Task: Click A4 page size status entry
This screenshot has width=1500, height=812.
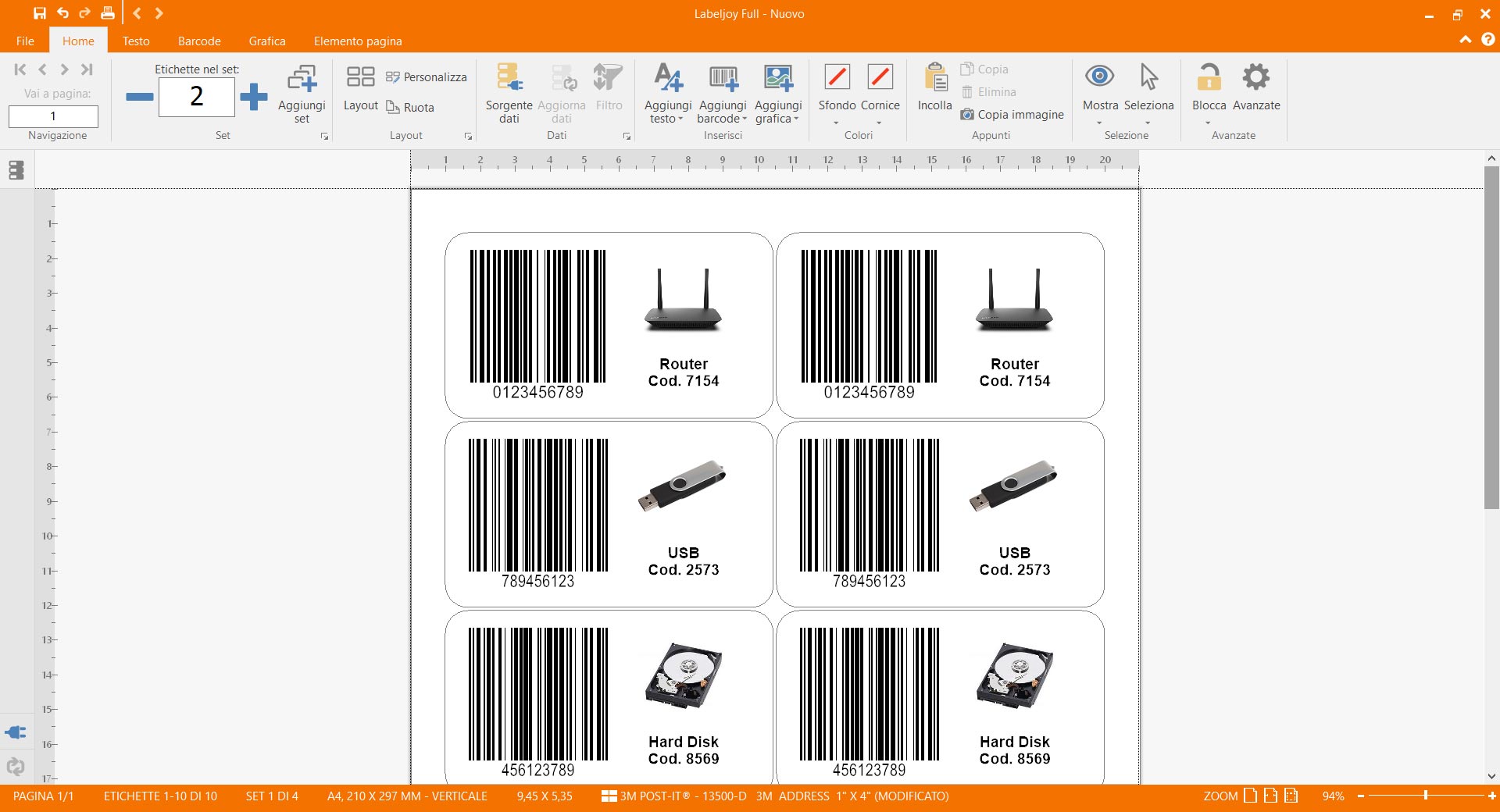Action: [407, 796]
